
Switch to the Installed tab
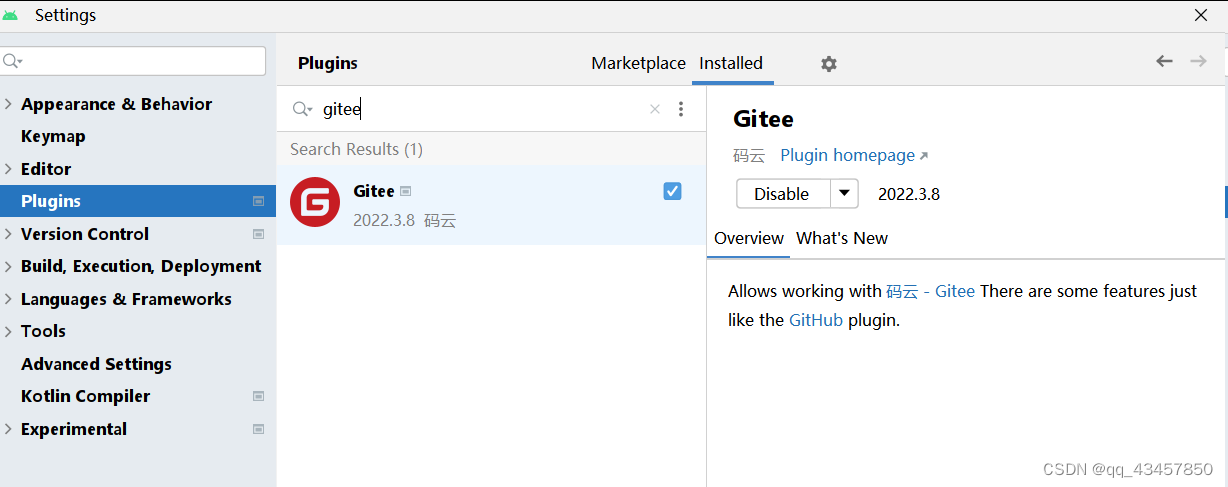[731, 63]
